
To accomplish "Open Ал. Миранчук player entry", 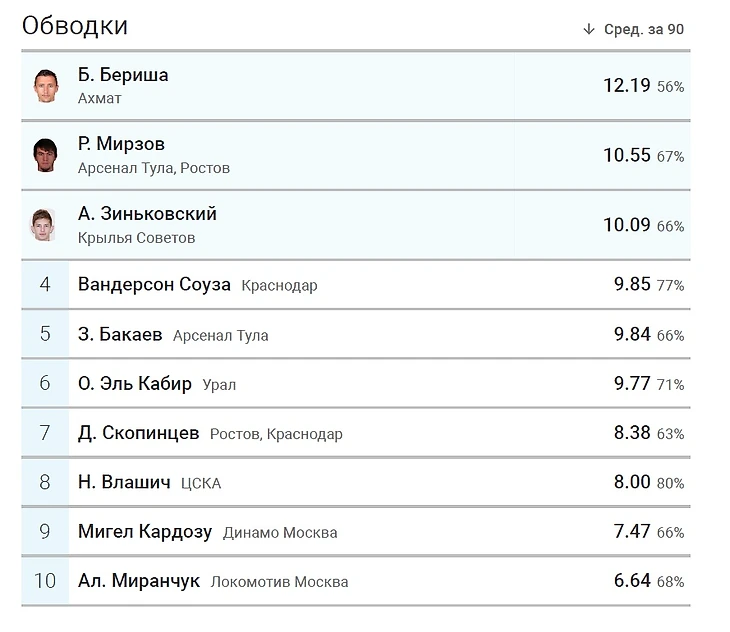I will click(139, 581).
